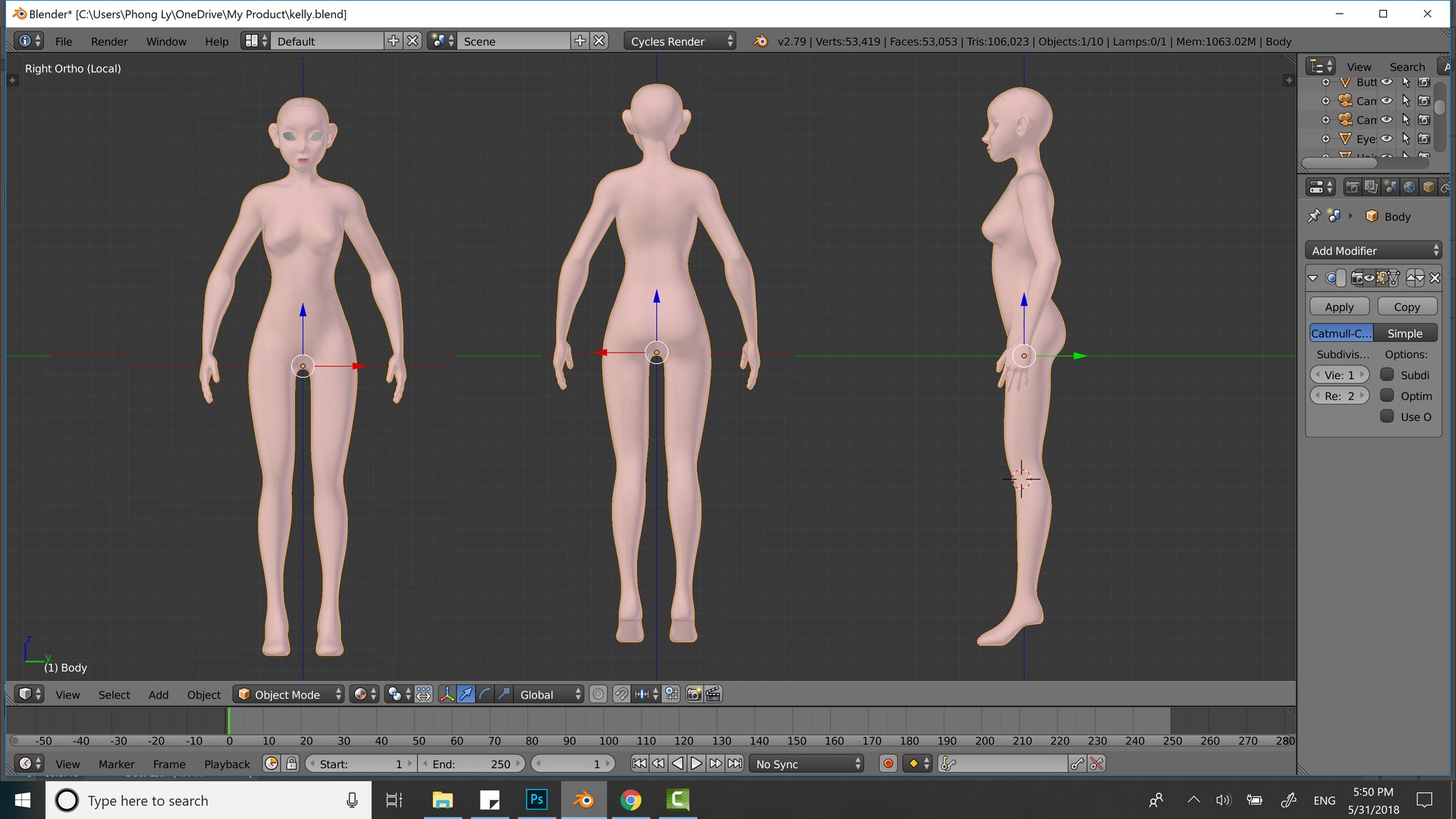Open the Render menu

tap(109, 41)
